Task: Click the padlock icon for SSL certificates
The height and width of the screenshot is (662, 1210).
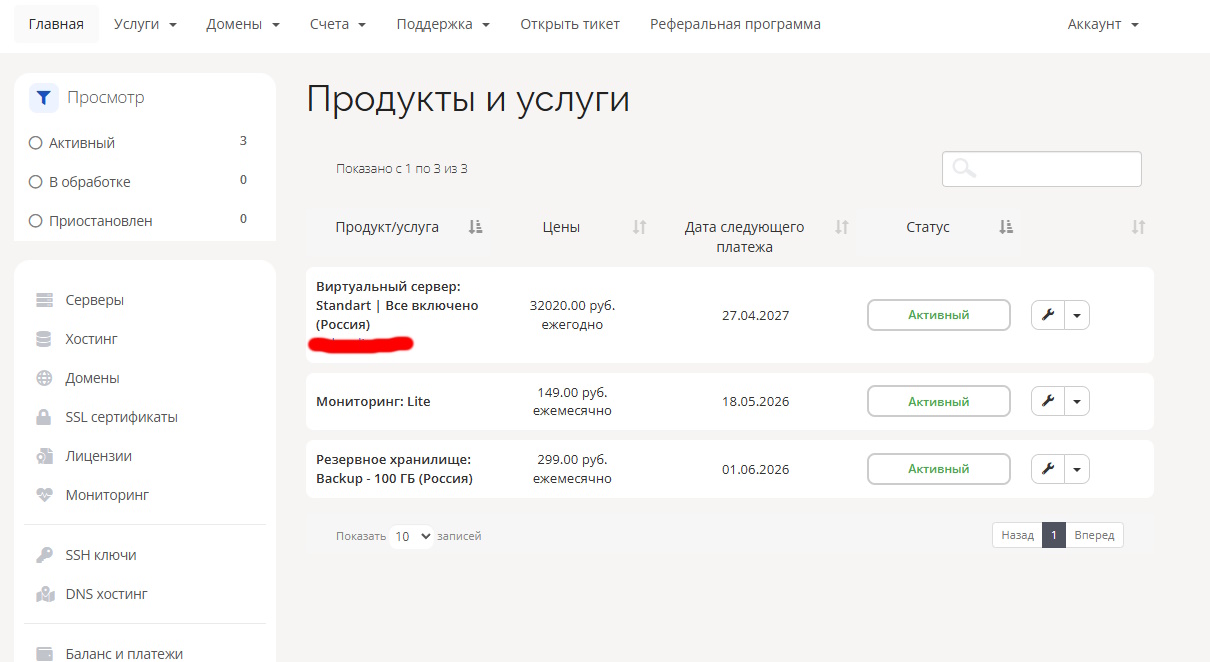Action: pos(44,417)
